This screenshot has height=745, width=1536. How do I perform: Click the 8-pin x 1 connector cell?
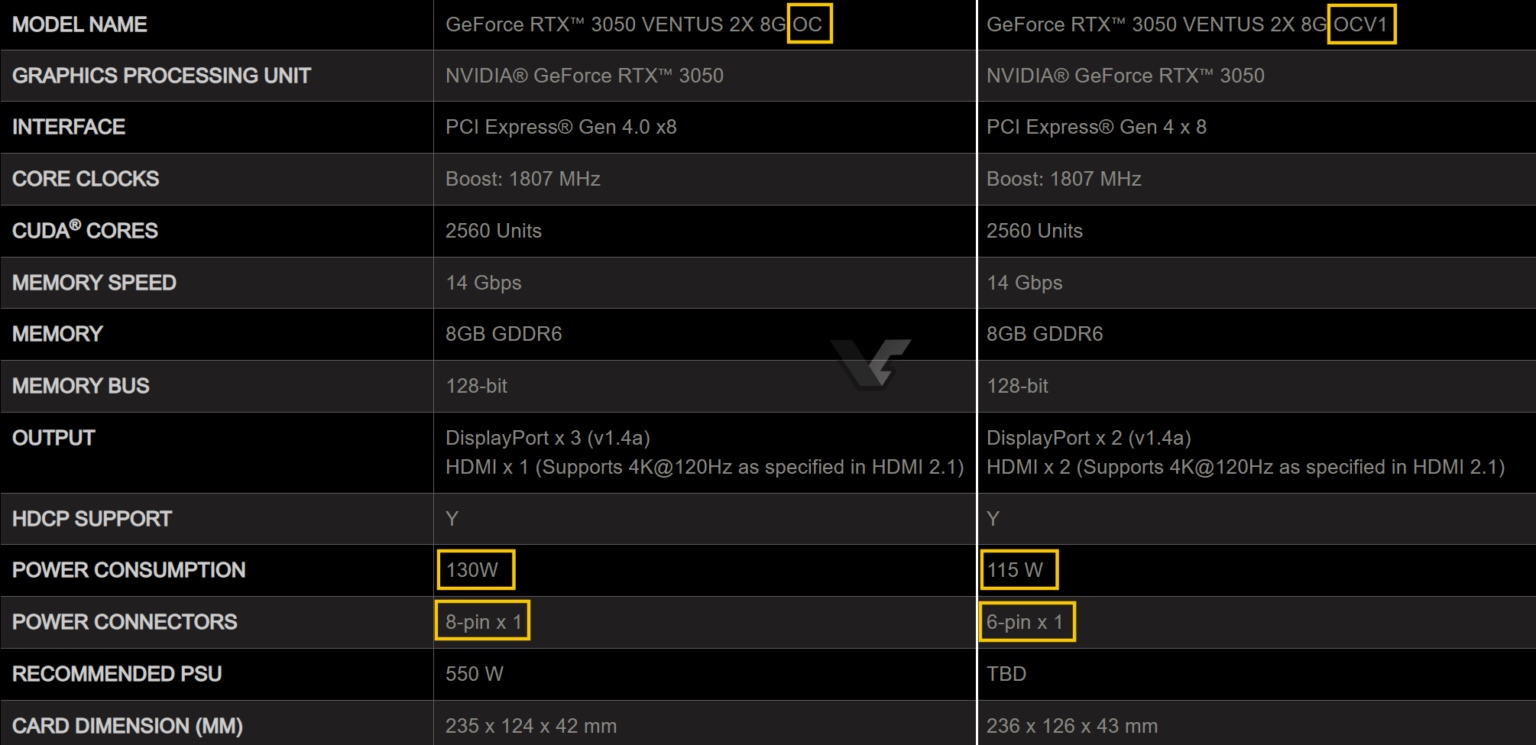pyautogui.click(x=484, y=622)
